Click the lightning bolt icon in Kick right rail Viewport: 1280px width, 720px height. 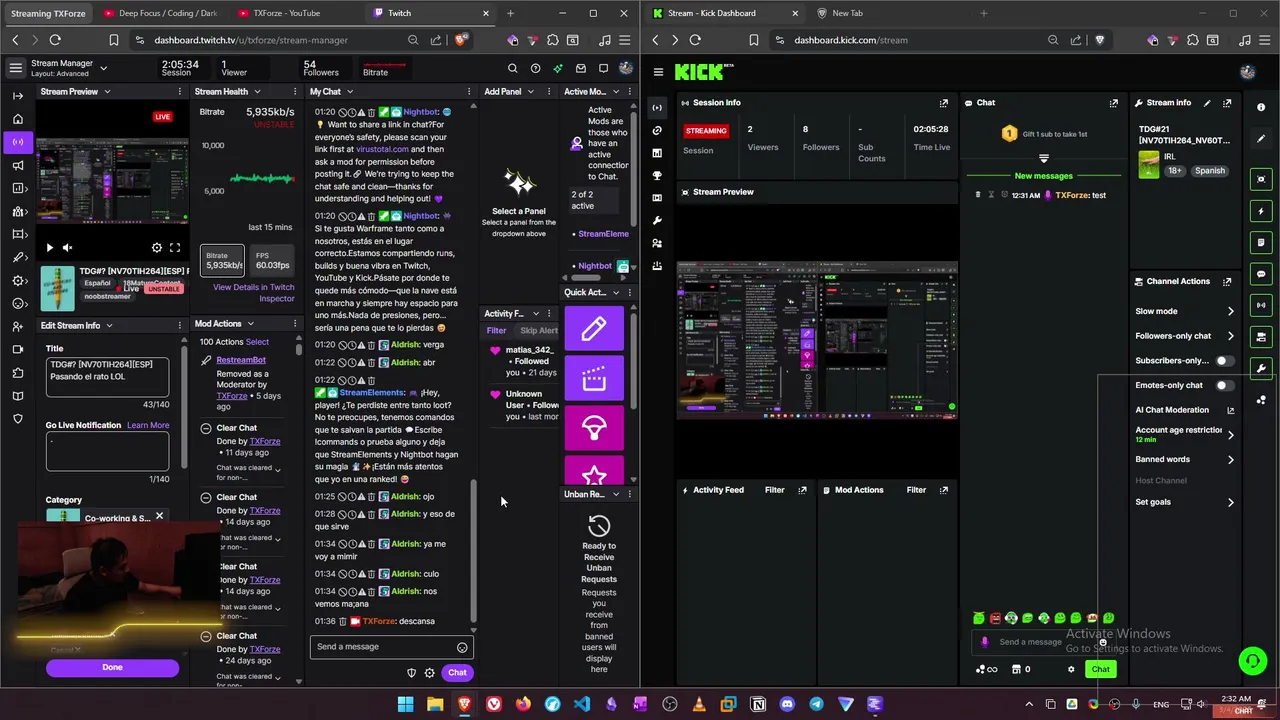click(1262, 211)
